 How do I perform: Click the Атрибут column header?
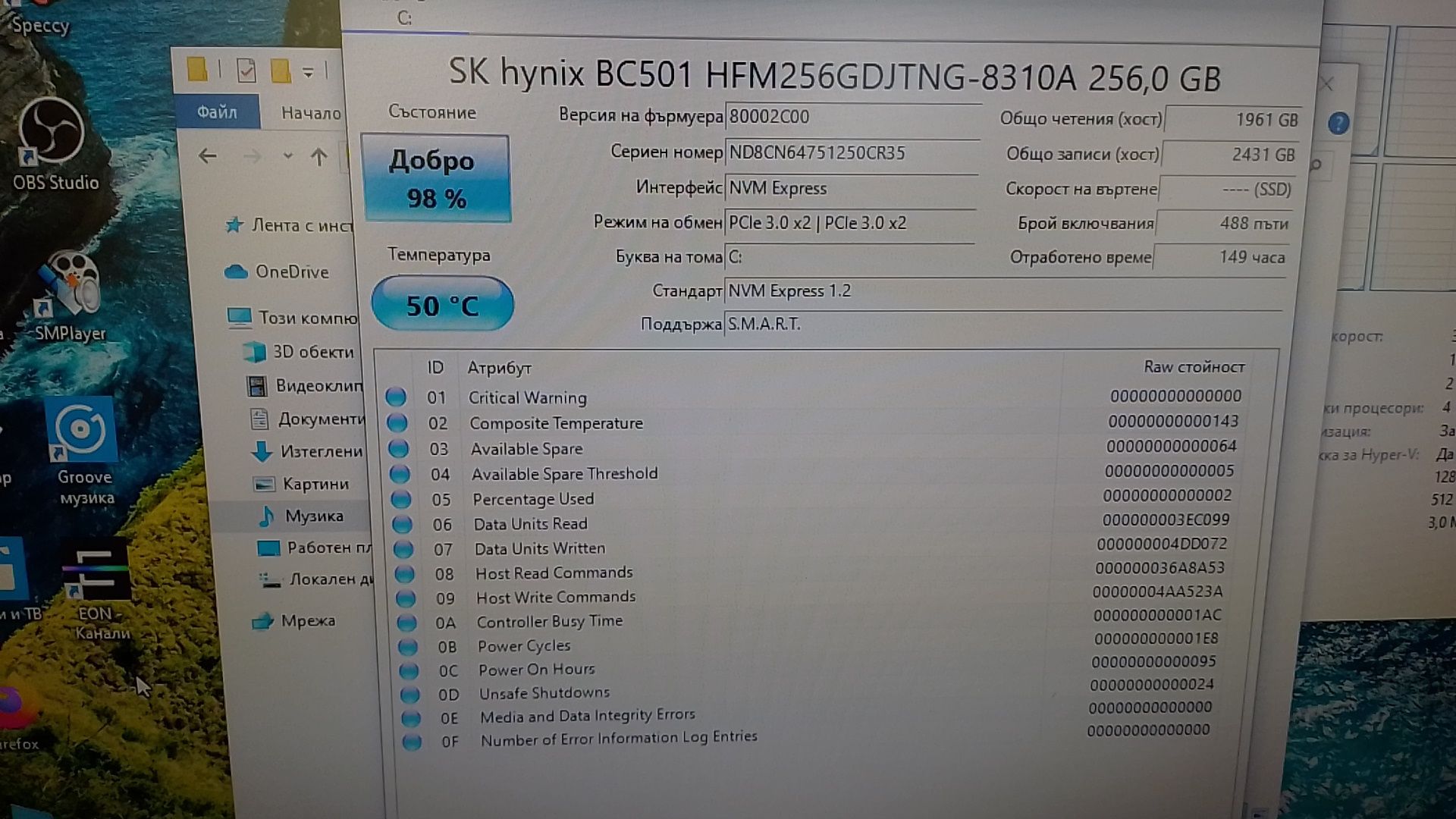pos(499,368)
